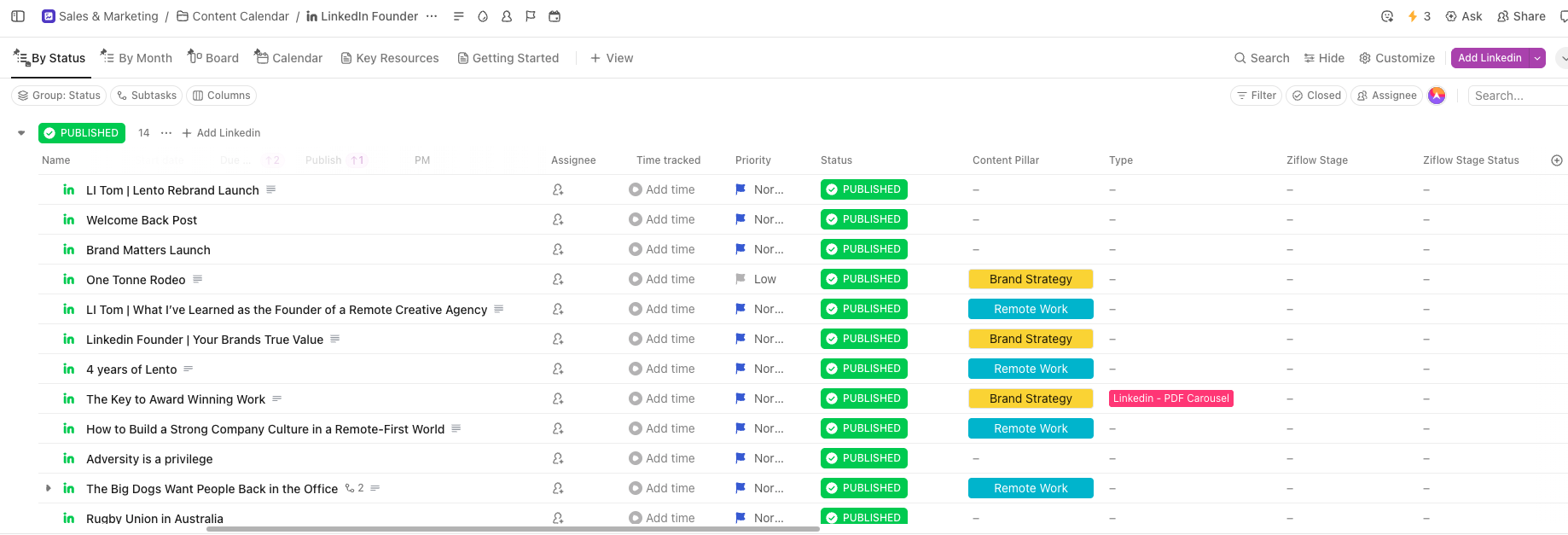Viewport: 1568px width, 535px height.
Task: Open automations lightning bolt icon
Action: coord(1413,16)
